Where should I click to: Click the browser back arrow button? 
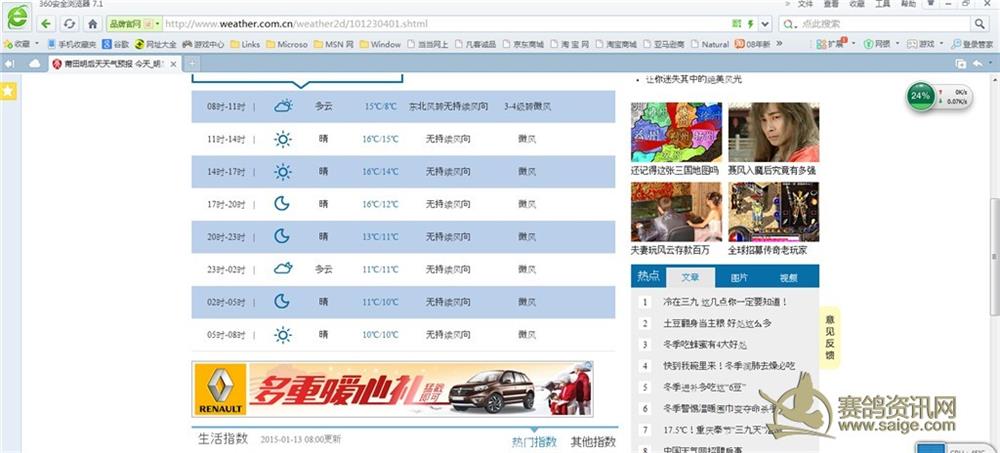click(x=46, y=23)
